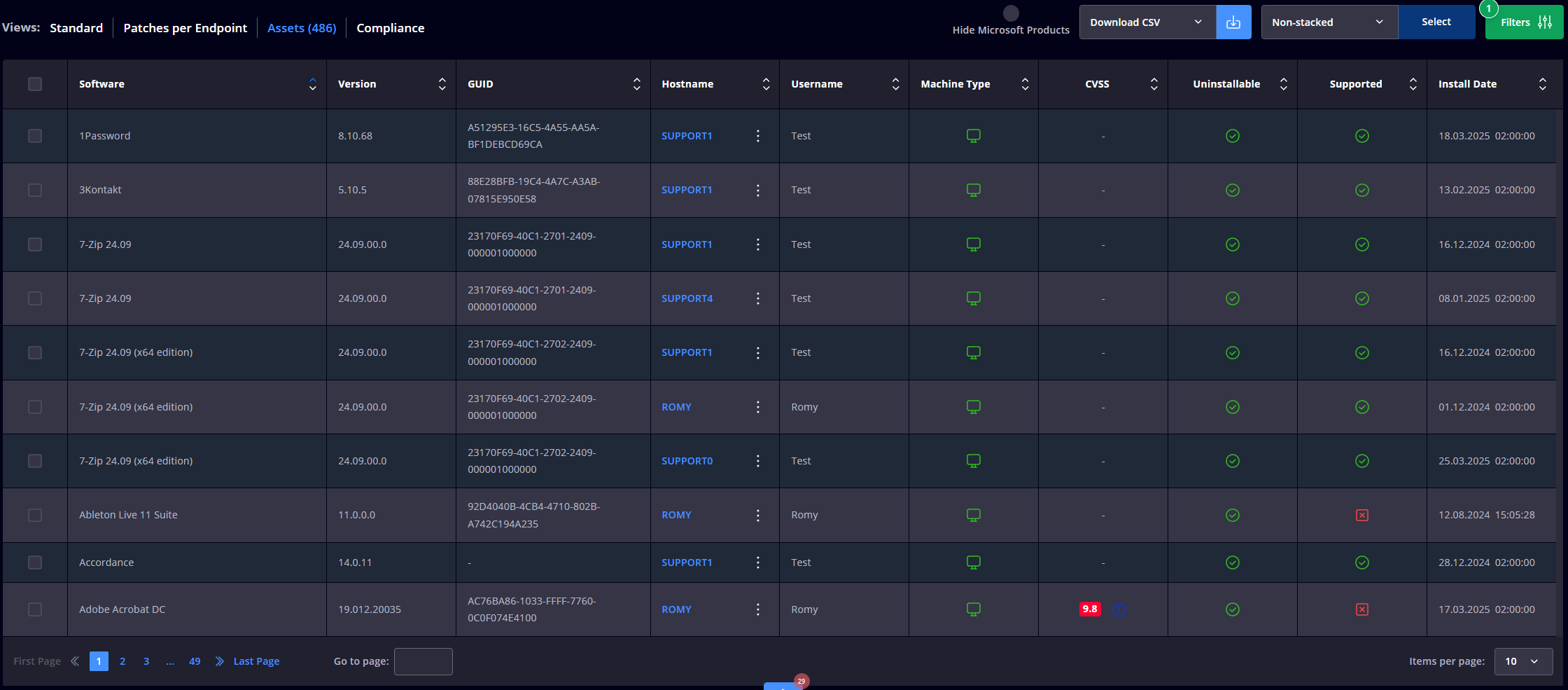Open three-dot menu for Accordance row

758,563
